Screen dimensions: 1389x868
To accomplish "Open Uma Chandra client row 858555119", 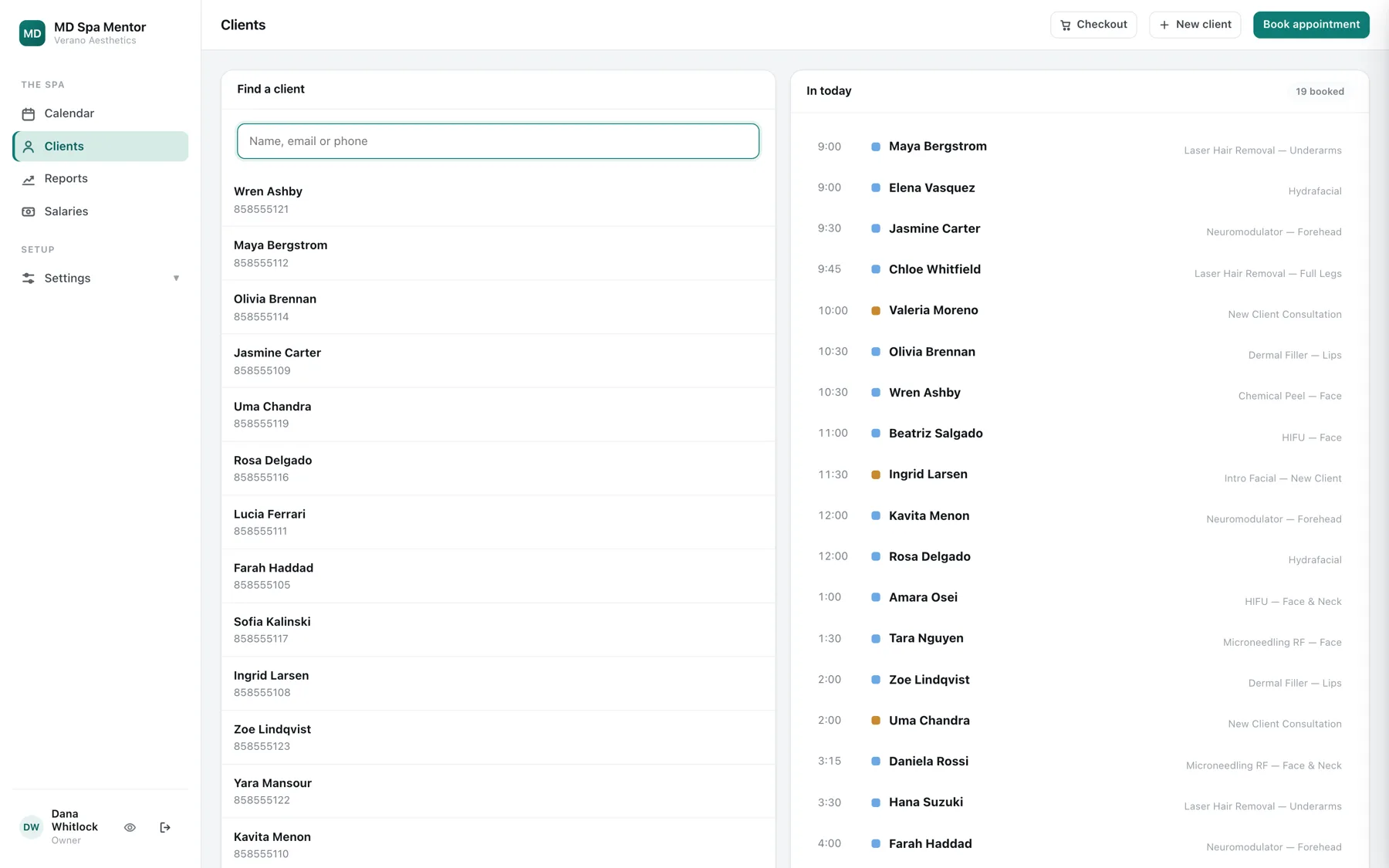I will [x=498, y=414].
